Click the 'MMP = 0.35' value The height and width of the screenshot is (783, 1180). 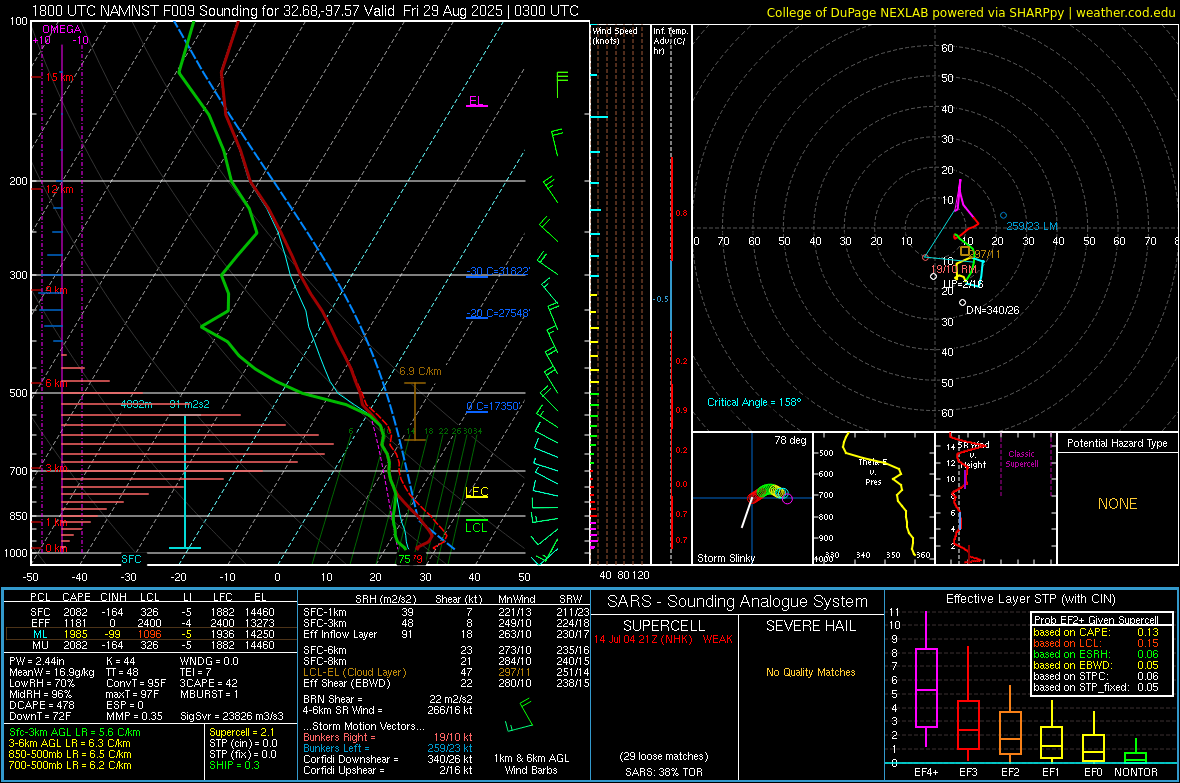134,717
